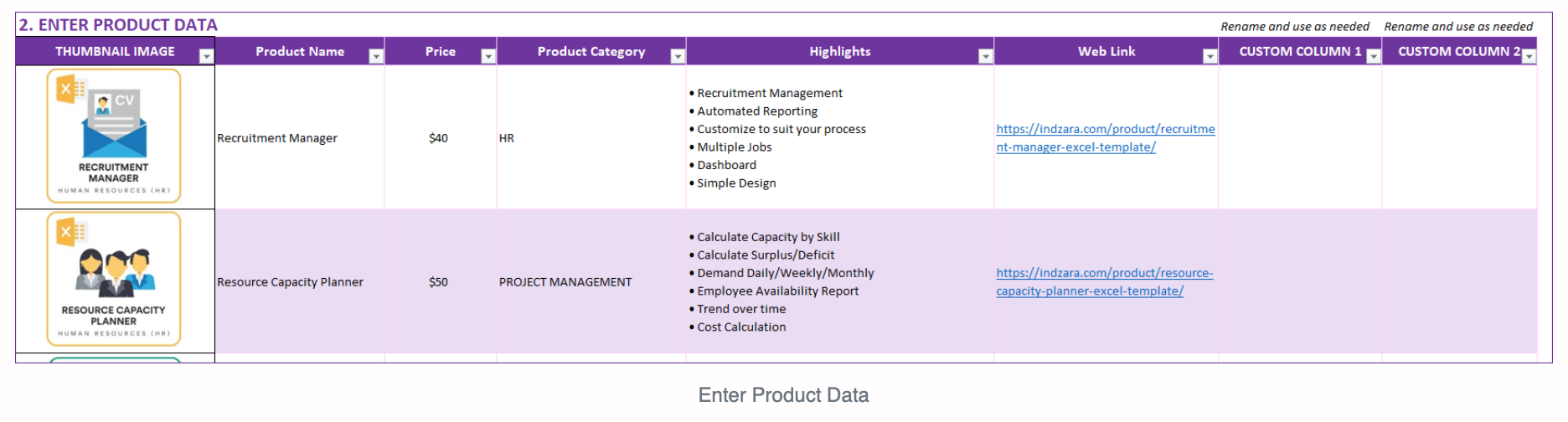
Task: Select the $40 price cell
Action: pyautogui.click(x=441, y=138)
